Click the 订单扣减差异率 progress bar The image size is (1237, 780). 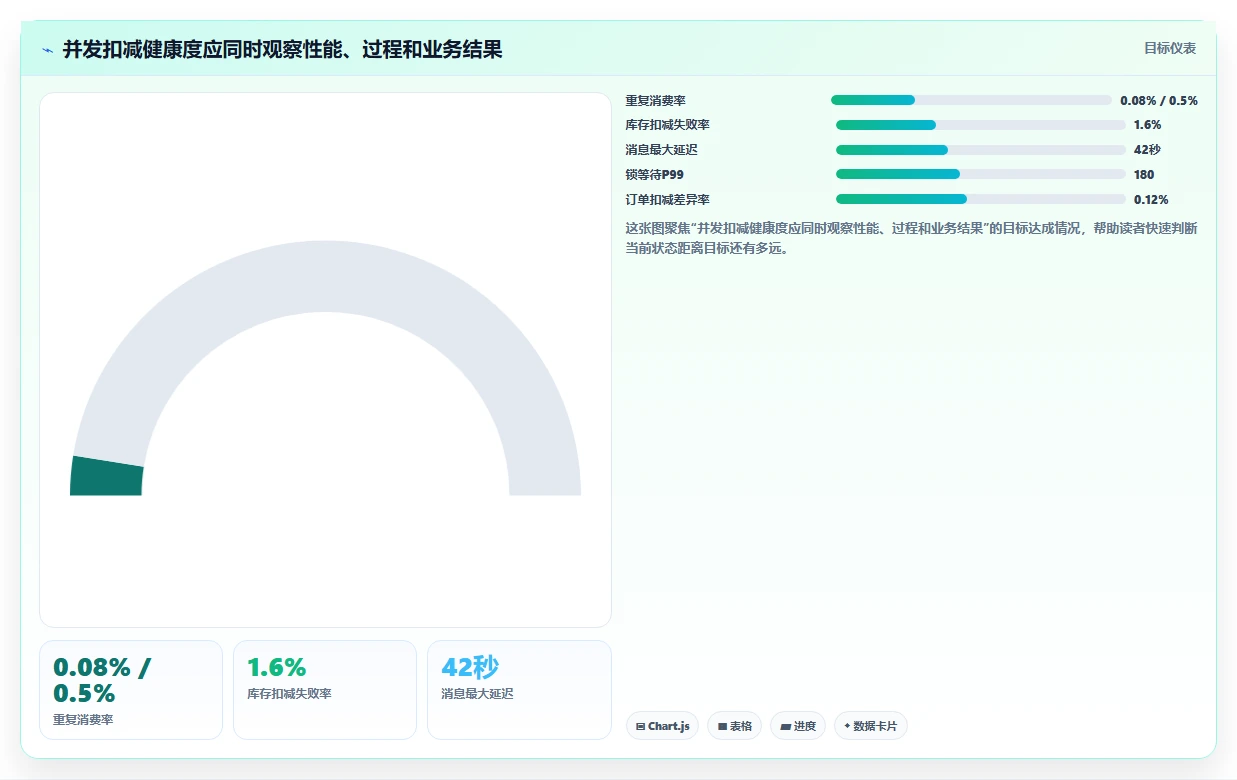tap(980, 199)
